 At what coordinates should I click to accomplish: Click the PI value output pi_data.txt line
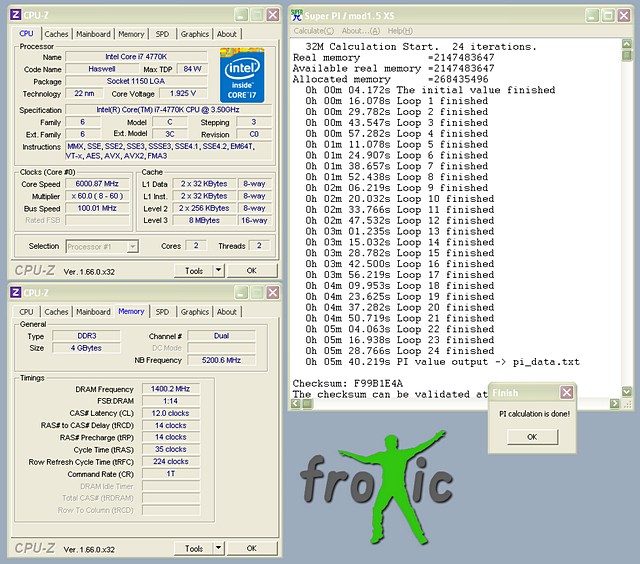coord(442,362)
